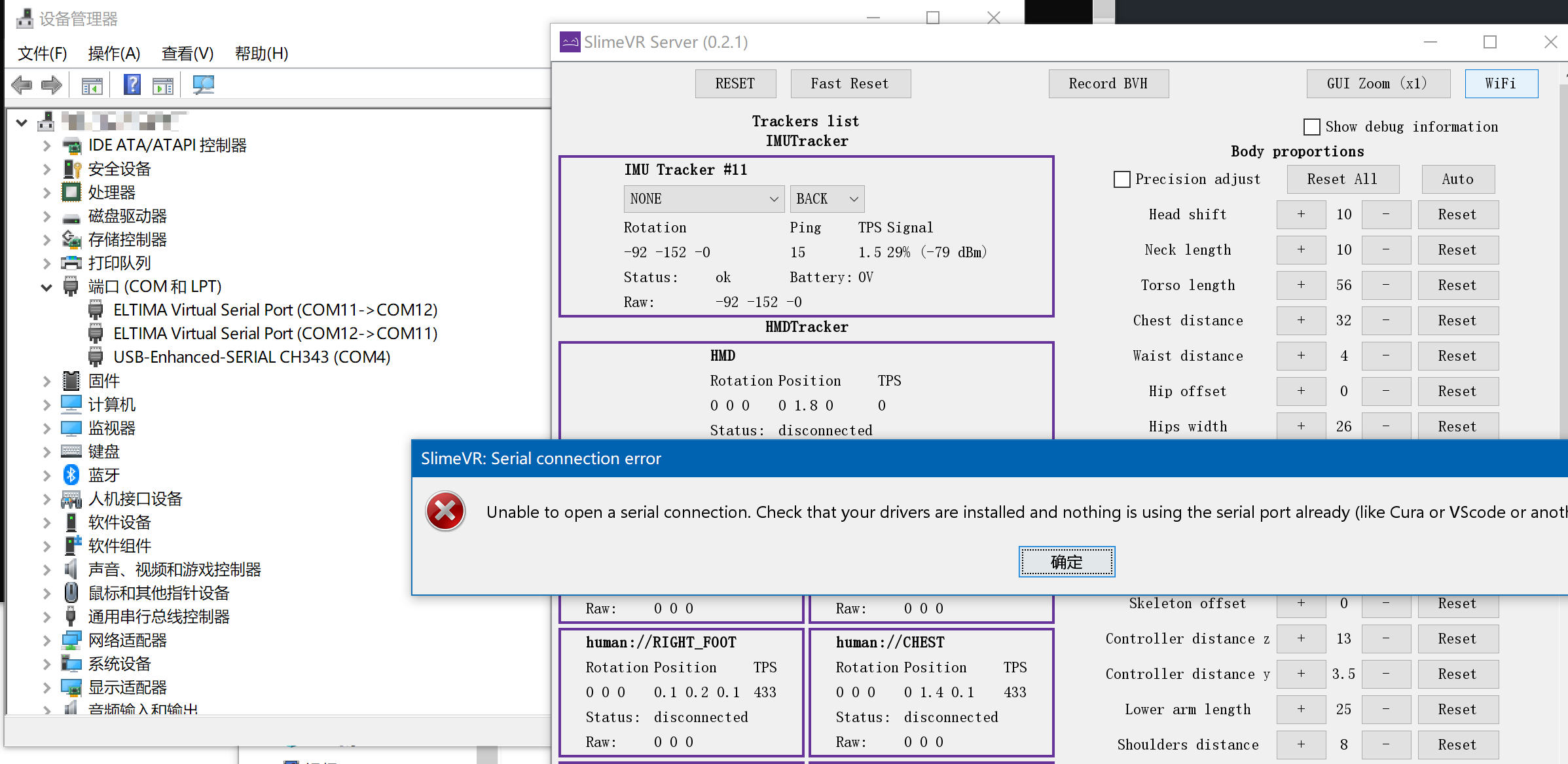This screenshot has height=764, width=1568.
Task: Click the RESET button in SlimeVR
Action: pyautogui.click(x=735, y=83)
